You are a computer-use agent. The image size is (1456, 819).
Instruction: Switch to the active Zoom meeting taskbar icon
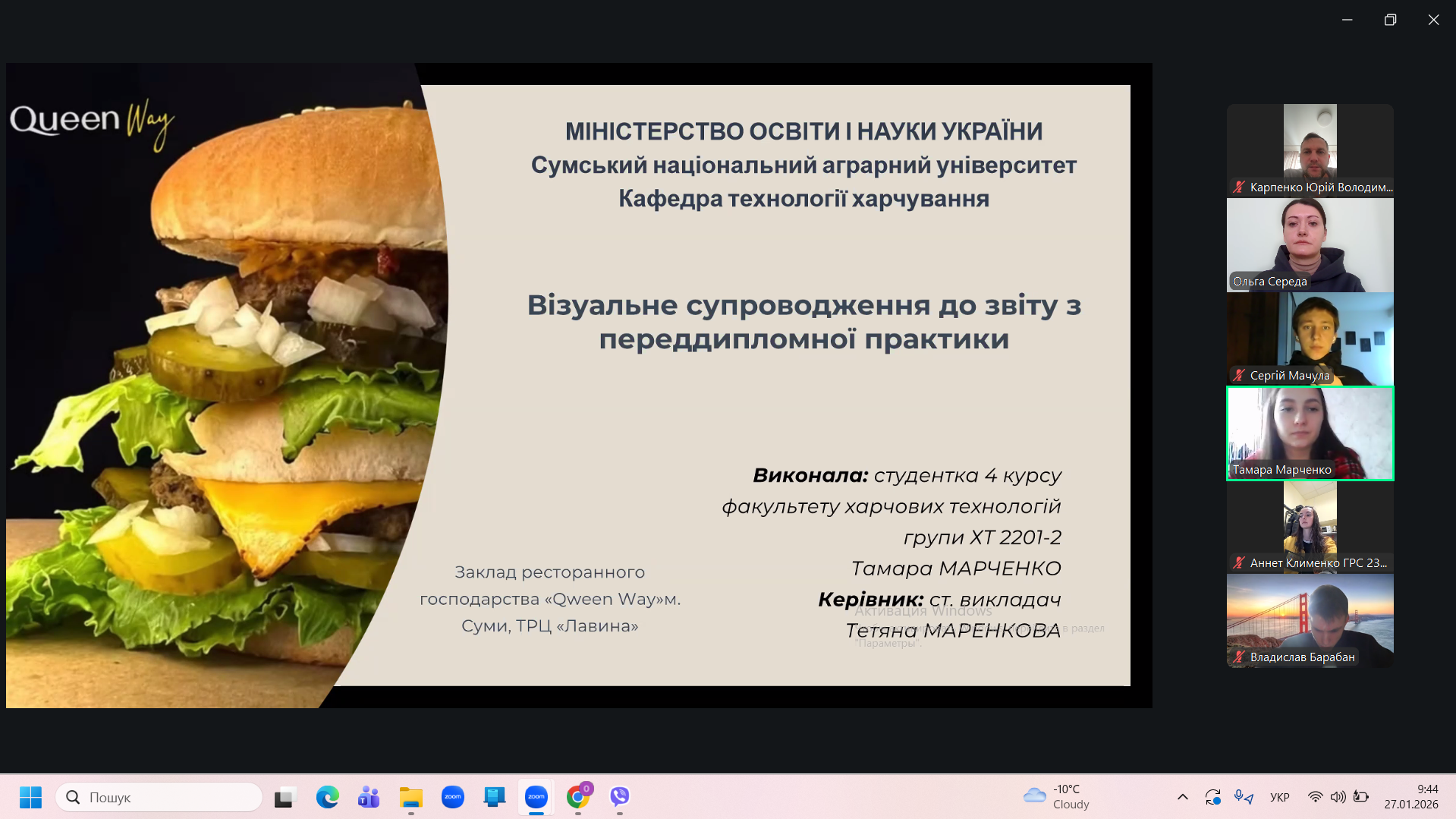pos(536,797)
